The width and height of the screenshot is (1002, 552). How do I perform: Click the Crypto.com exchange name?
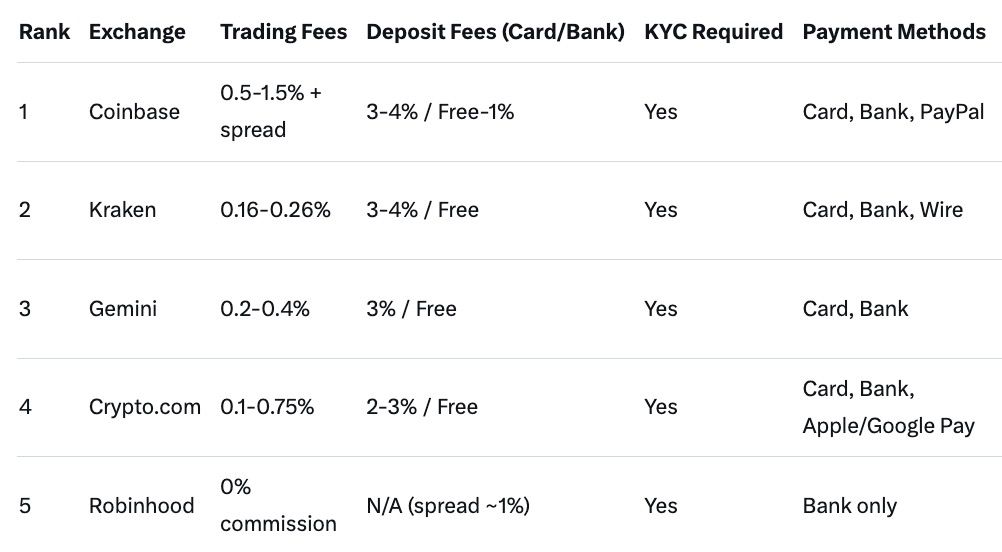145,407
